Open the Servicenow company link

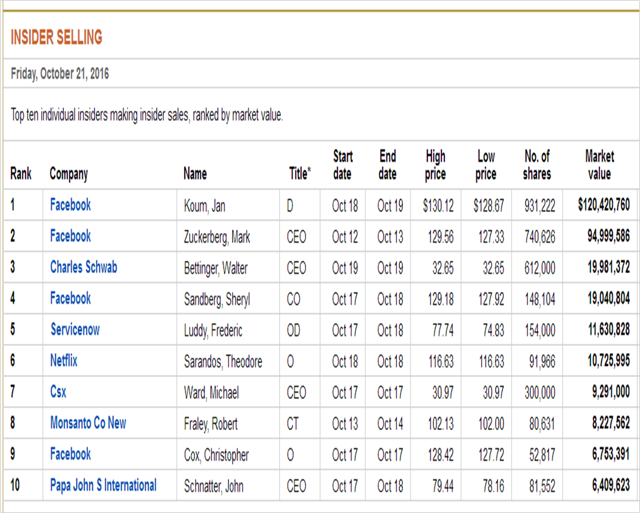[75, 329]
